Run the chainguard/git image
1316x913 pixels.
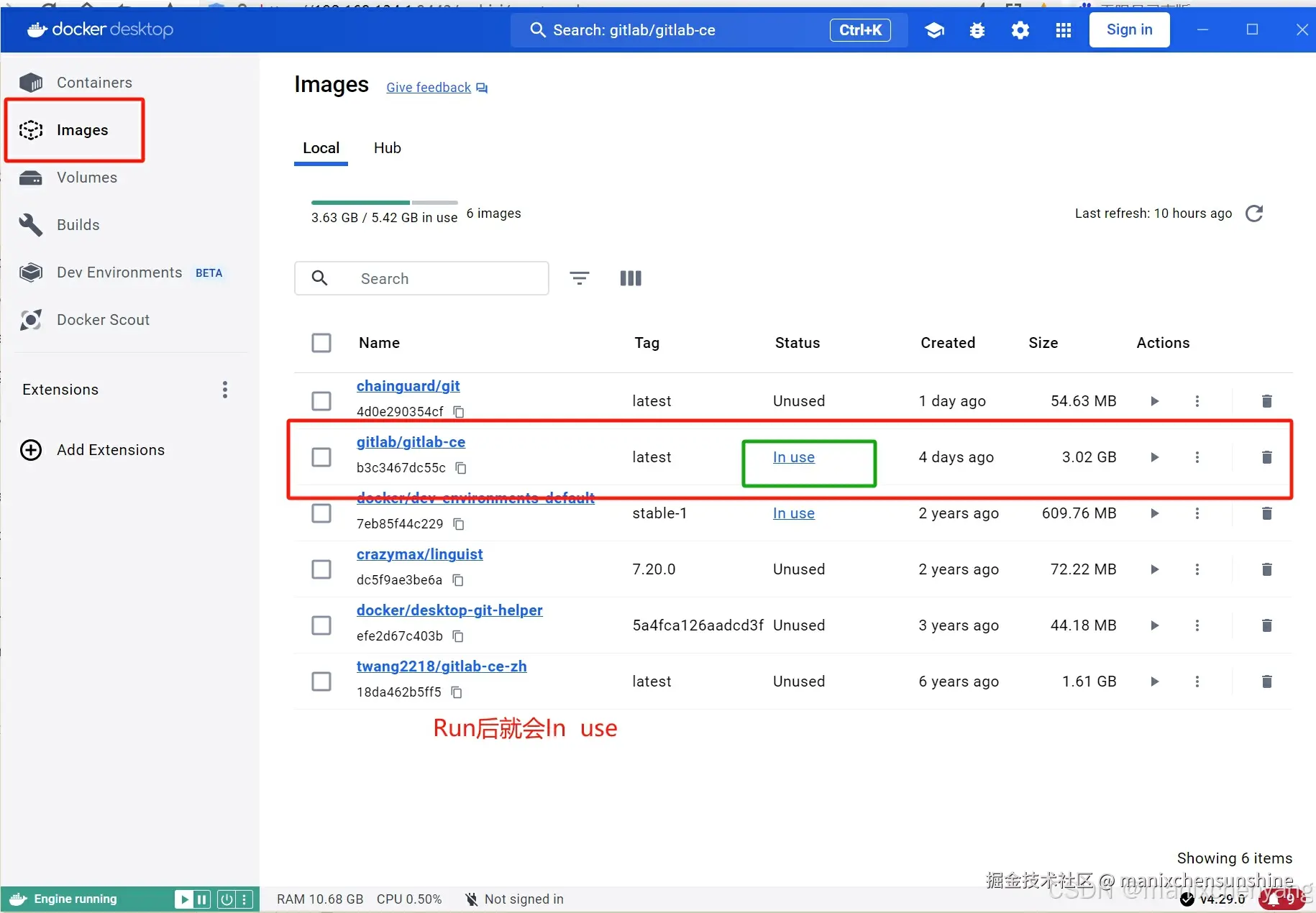(1155, 401)
